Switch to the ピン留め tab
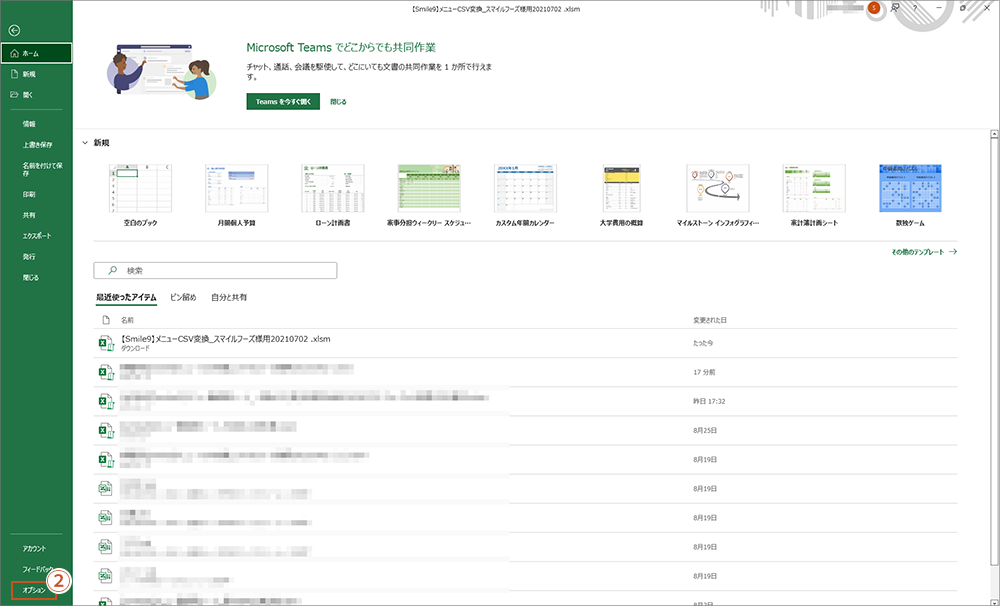The height and width of the screenshot is (606, 1000). 183,297
